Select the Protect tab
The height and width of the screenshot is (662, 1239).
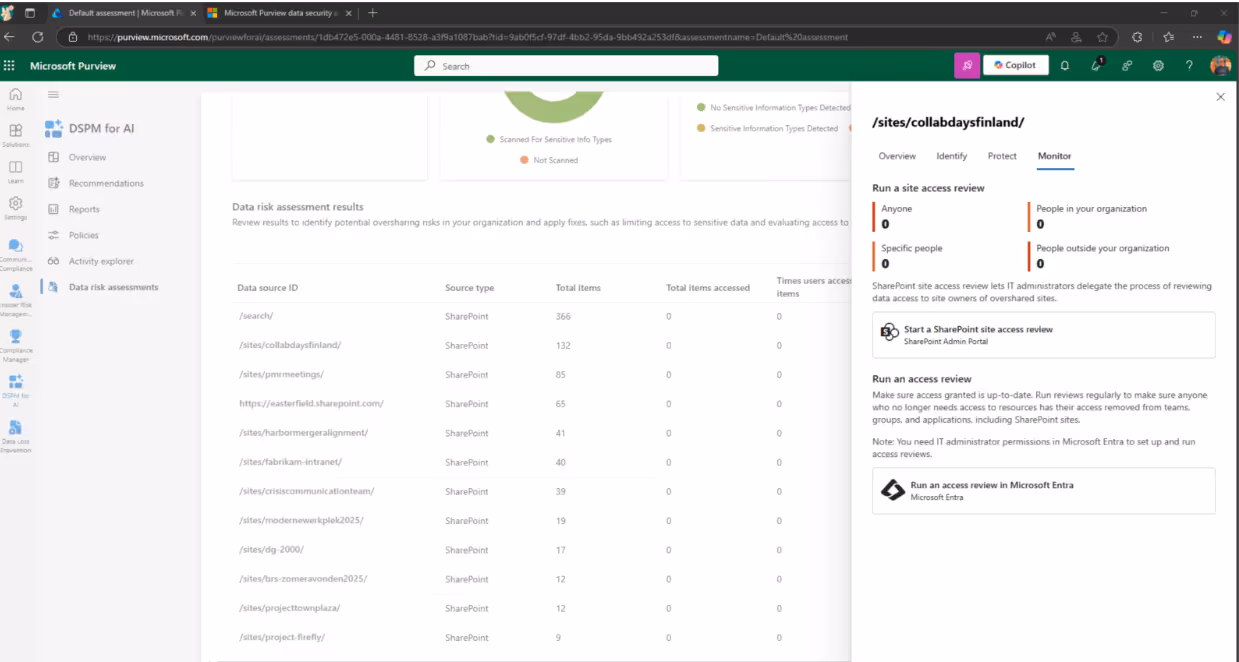pos(1002,156)
